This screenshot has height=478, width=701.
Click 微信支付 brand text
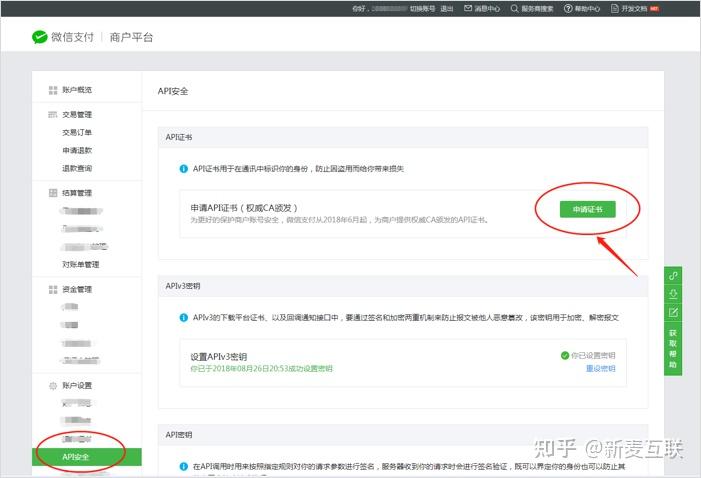tap(72, 37)
